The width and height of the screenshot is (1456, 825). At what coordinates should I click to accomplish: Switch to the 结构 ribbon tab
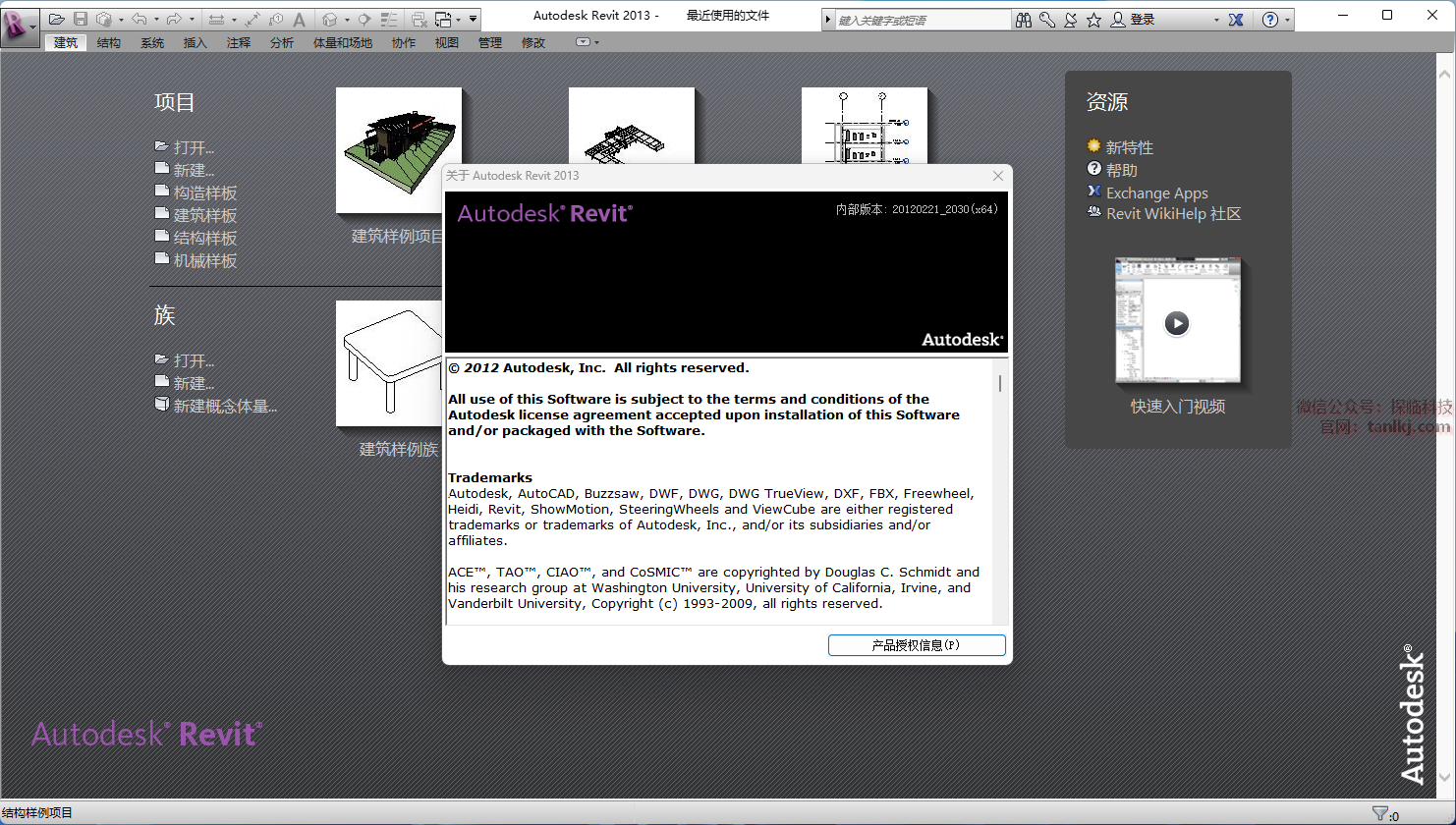pos(109,43)
